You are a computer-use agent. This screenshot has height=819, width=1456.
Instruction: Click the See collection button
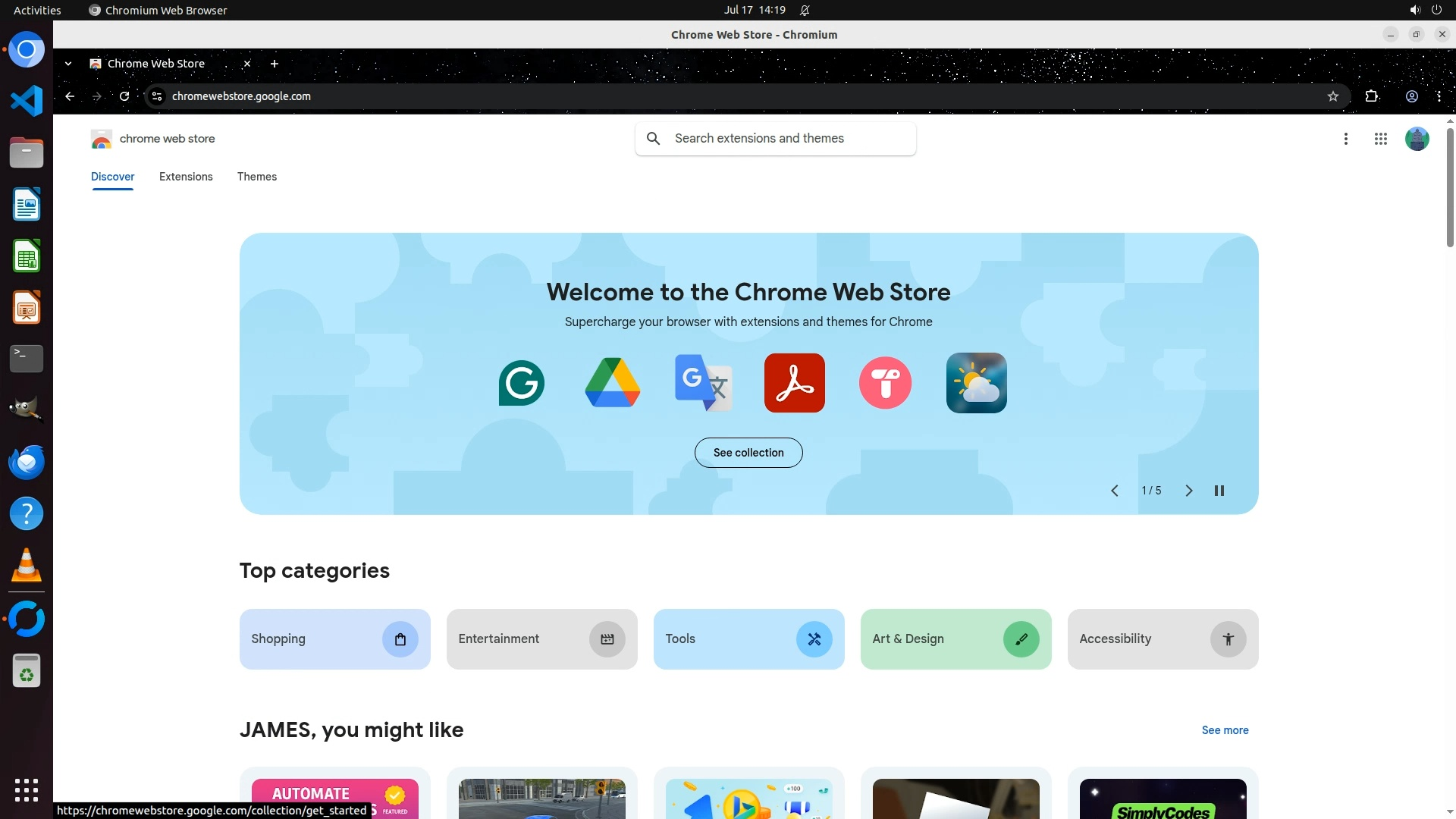coord(748,453)
